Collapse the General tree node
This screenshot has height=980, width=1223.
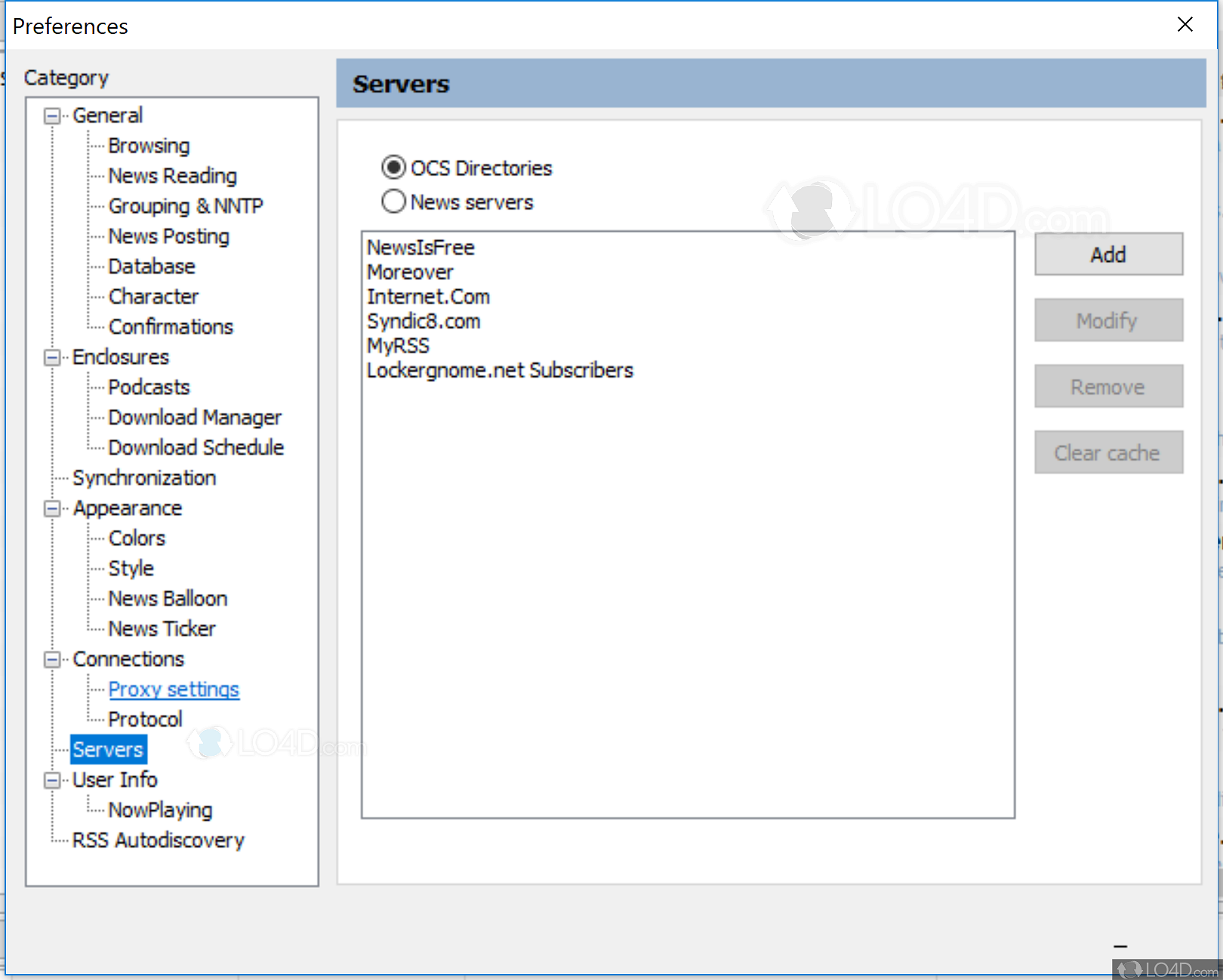[52, 116]
